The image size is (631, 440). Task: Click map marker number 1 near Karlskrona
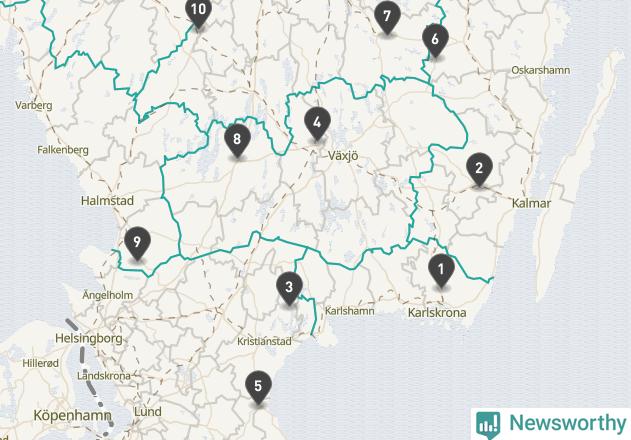441,270
